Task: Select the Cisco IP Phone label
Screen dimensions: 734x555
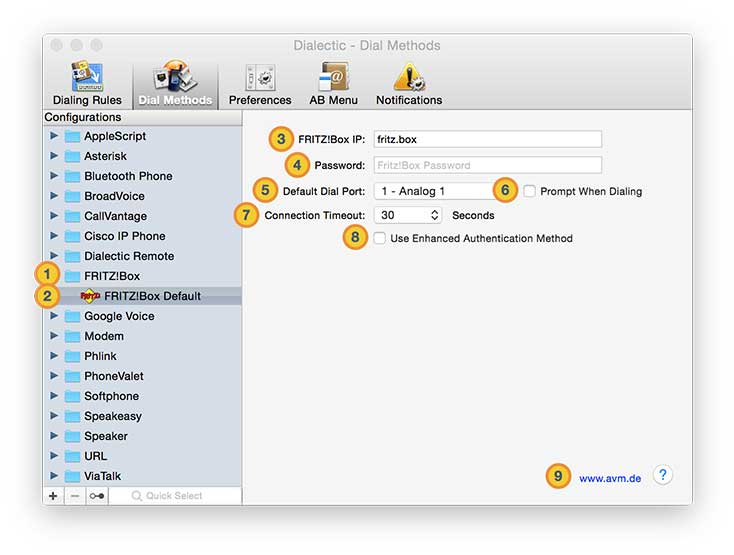Action: coord(125,236)
